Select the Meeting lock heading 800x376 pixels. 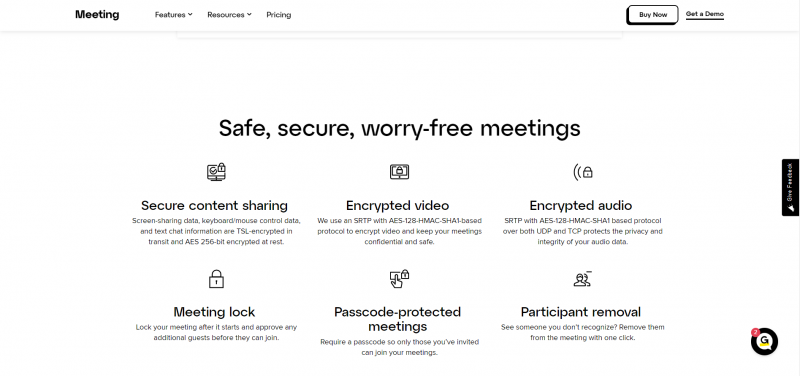214,312
